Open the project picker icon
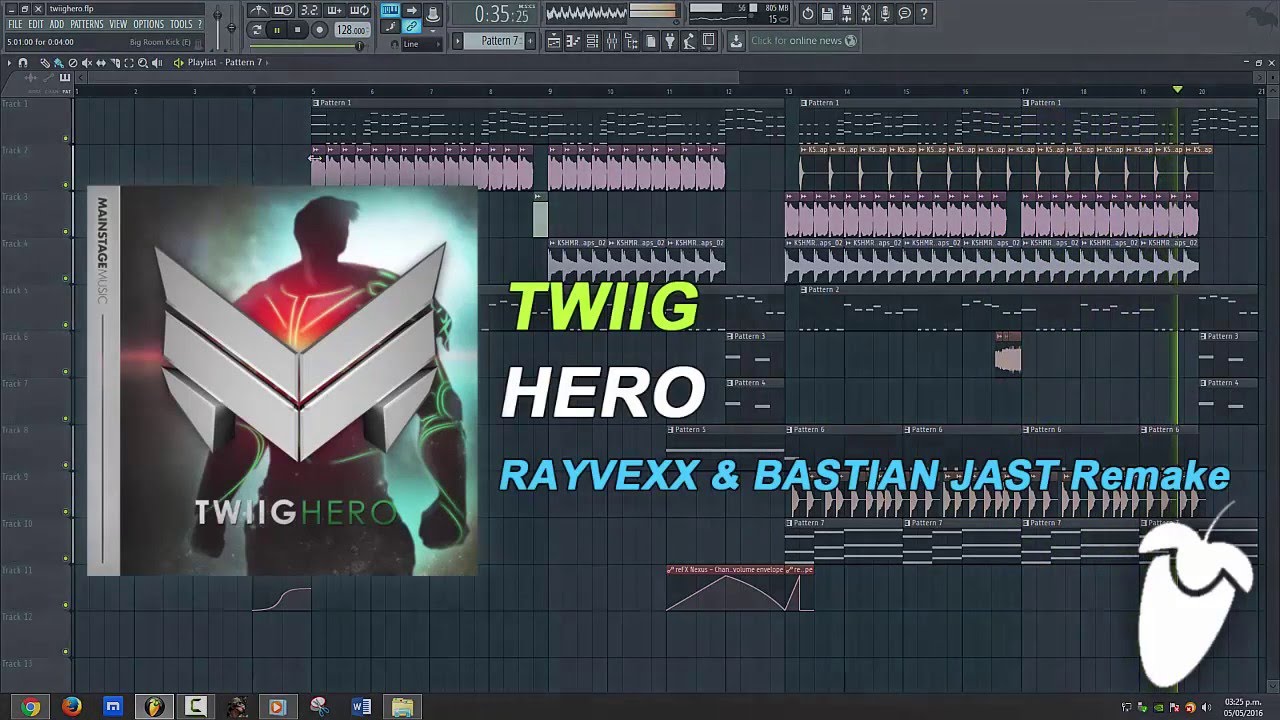This screenshot has width=1280, height=720. pyautogui.click(x=651, y=41)
